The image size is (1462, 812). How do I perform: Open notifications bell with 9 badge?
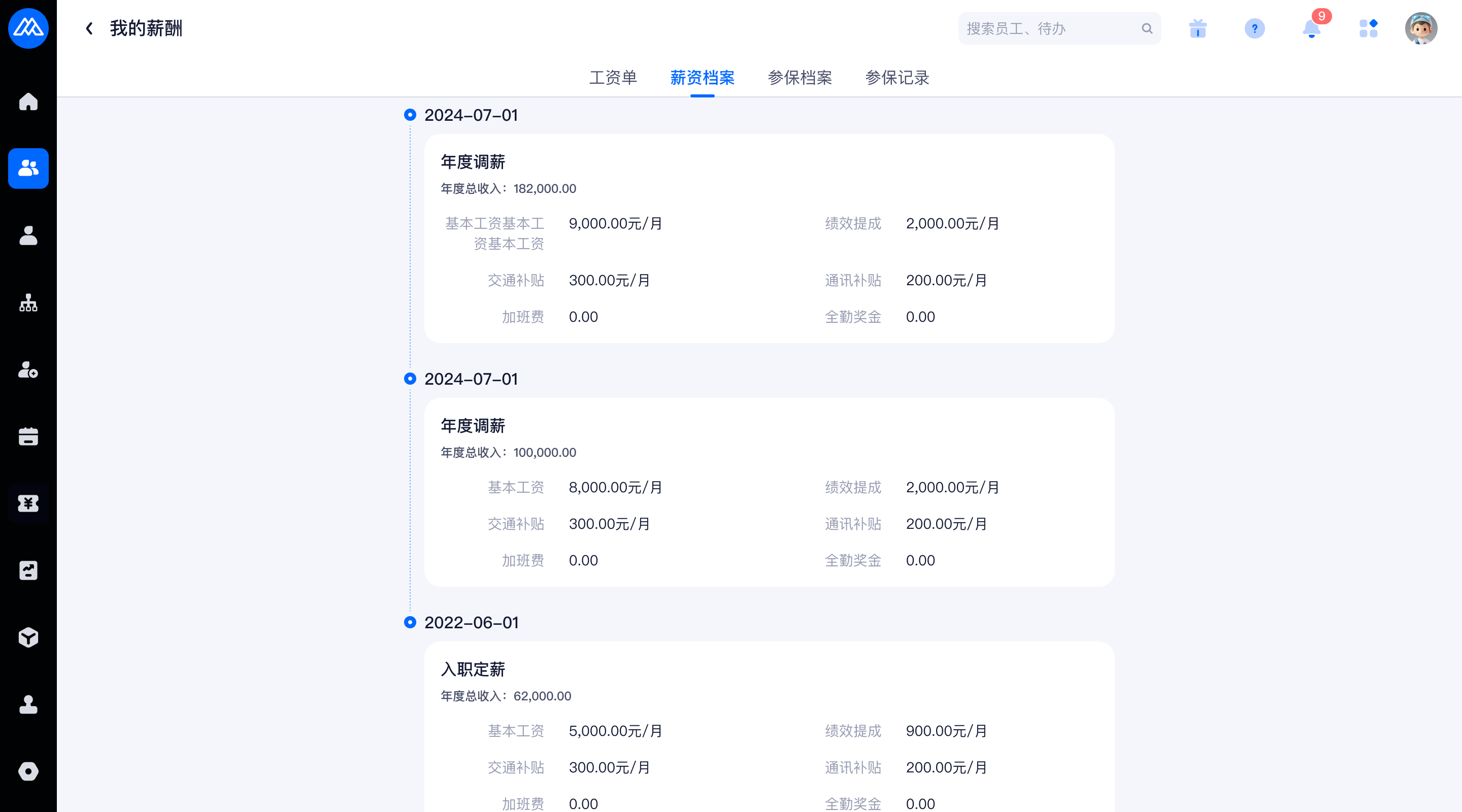(1311, 28)
